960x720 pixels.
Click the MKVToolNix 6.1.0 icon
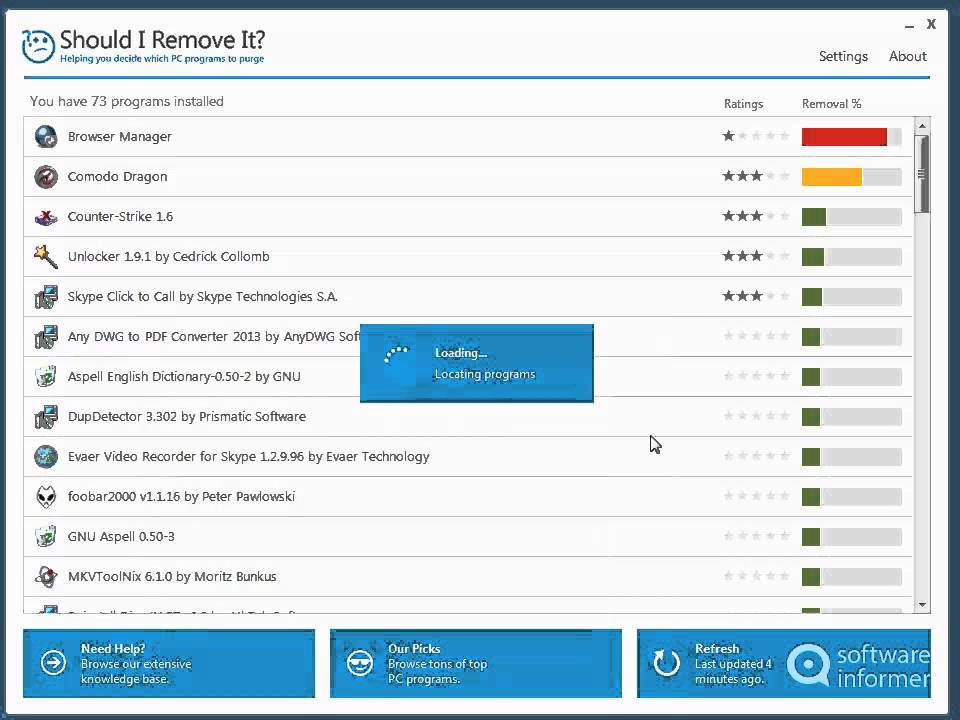[x=45, y=577]
